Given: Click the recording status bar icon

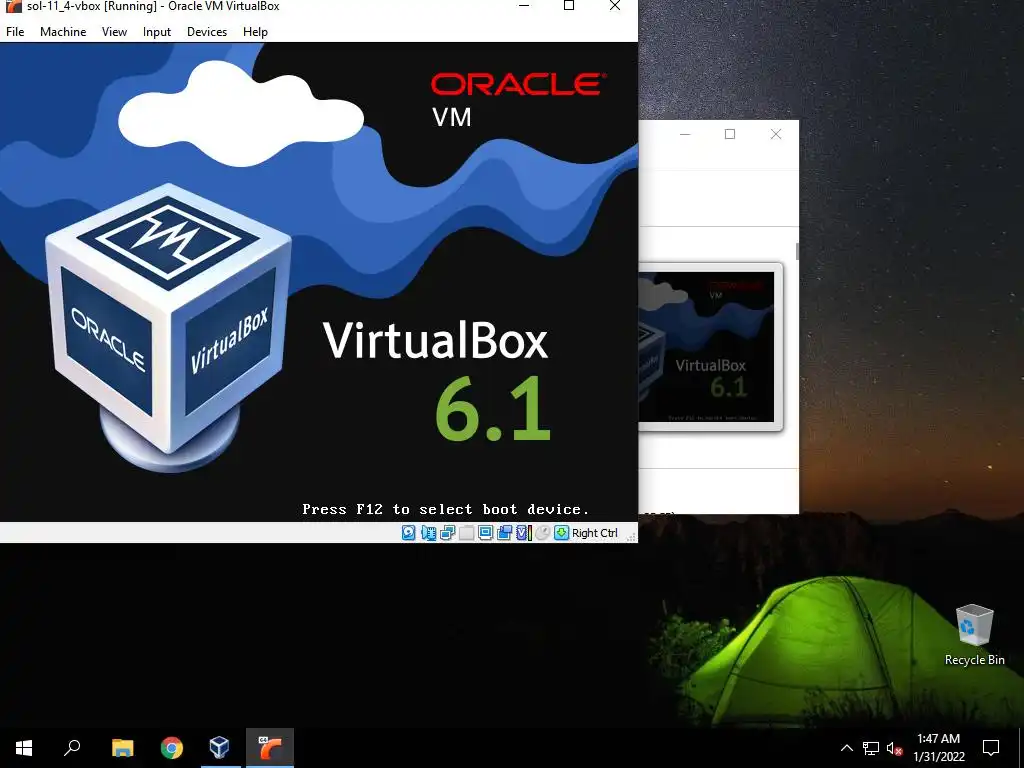Looking at the screenshot, I should pyautogui.click(x=504, y=533).
